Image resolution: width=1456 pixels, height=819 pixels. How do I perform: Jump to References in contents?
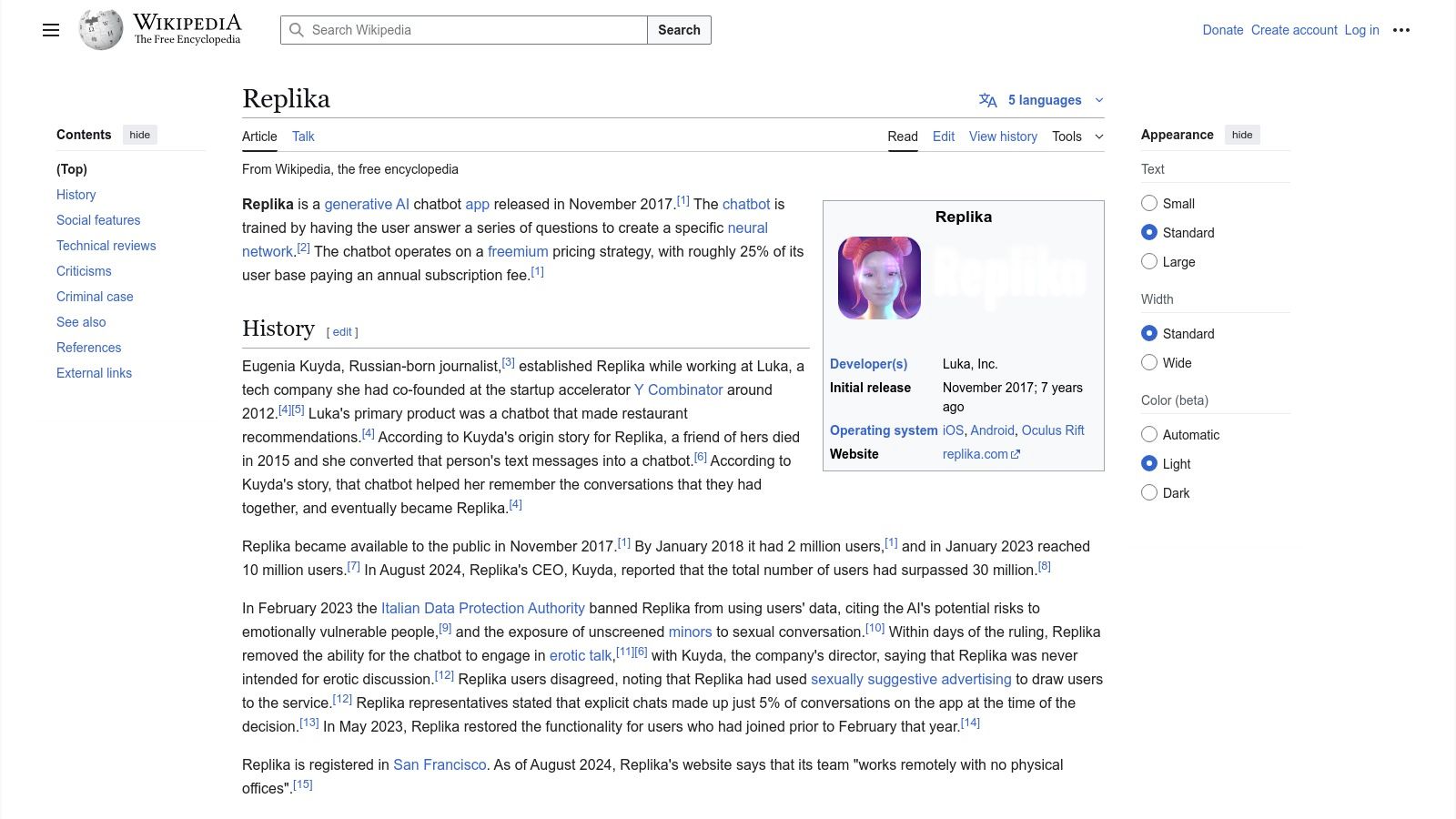click(88, 348)
